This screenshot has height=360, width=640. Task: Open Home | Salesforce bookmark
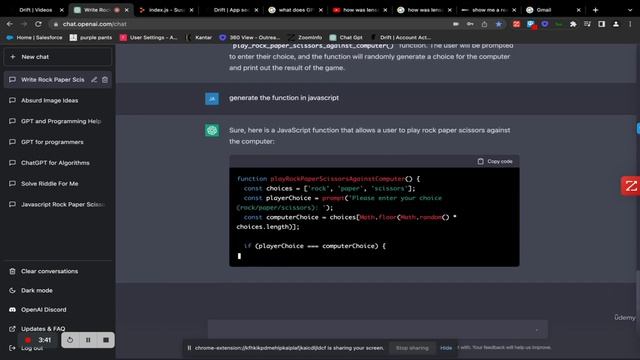[35, 37]
